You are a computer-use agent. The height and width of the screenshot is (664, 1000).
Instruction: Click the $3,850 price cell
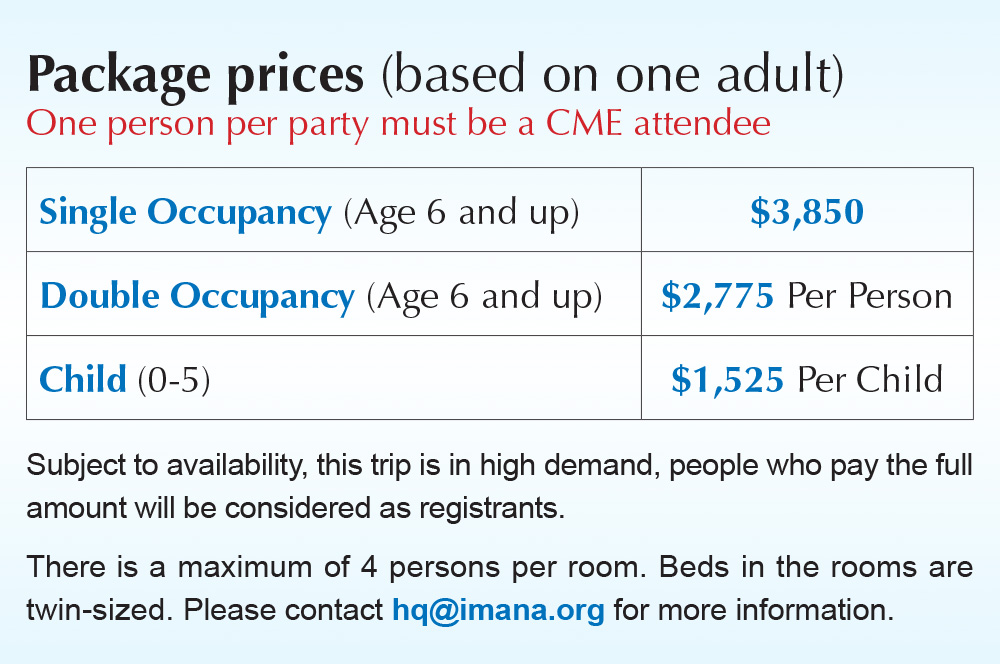(x=807, y=212)
